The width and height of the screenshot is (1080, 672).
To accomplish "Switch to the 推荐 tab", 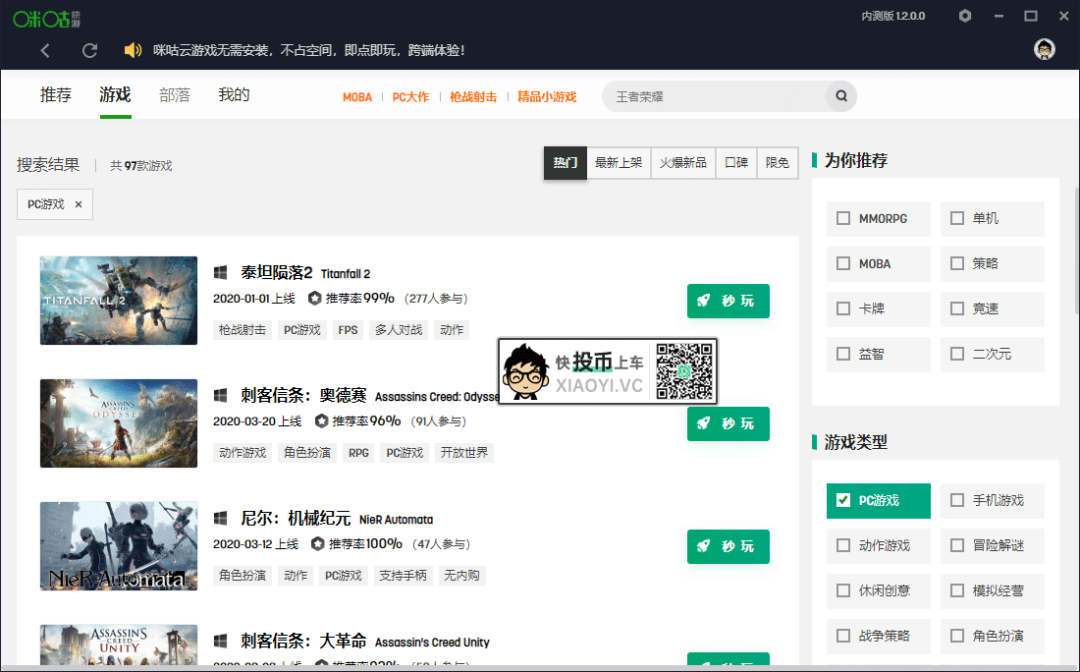I will click(56, 95).
